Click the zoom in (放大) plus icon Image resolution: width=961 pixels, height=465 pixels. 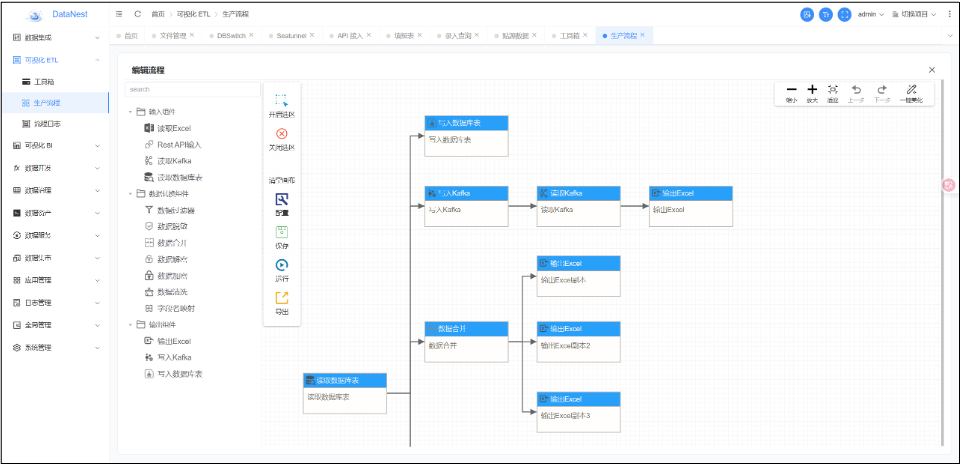pyautogui.click(x=812, y=89)
